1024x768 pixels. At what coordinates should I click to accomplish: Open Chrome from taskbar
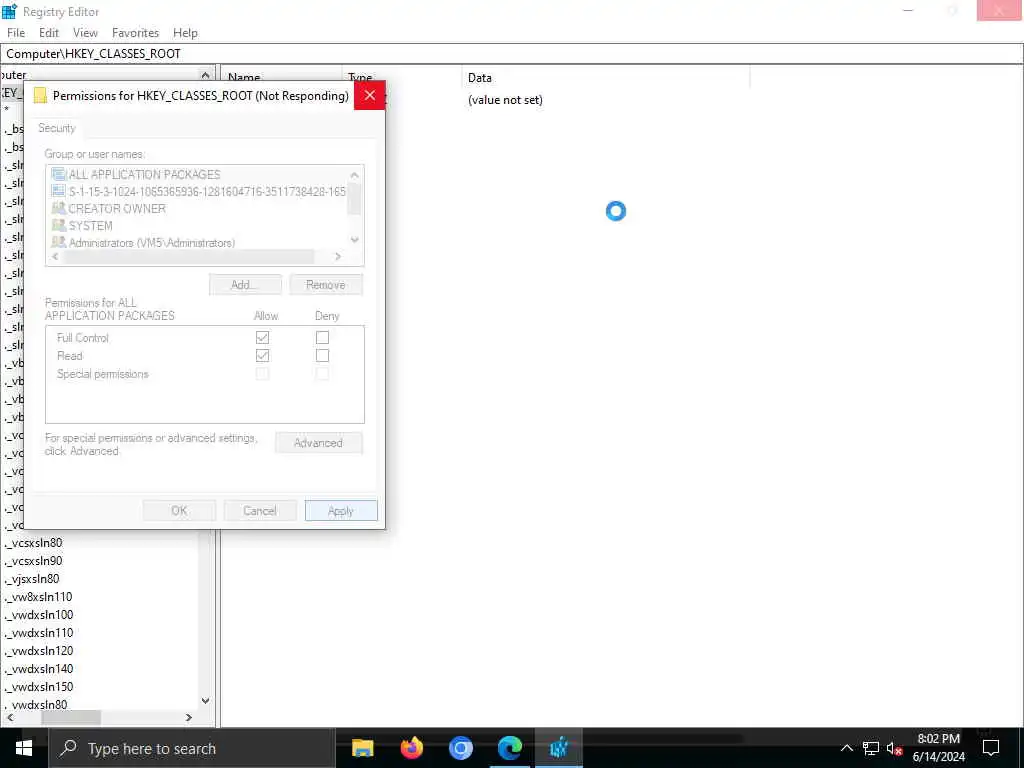460,748
